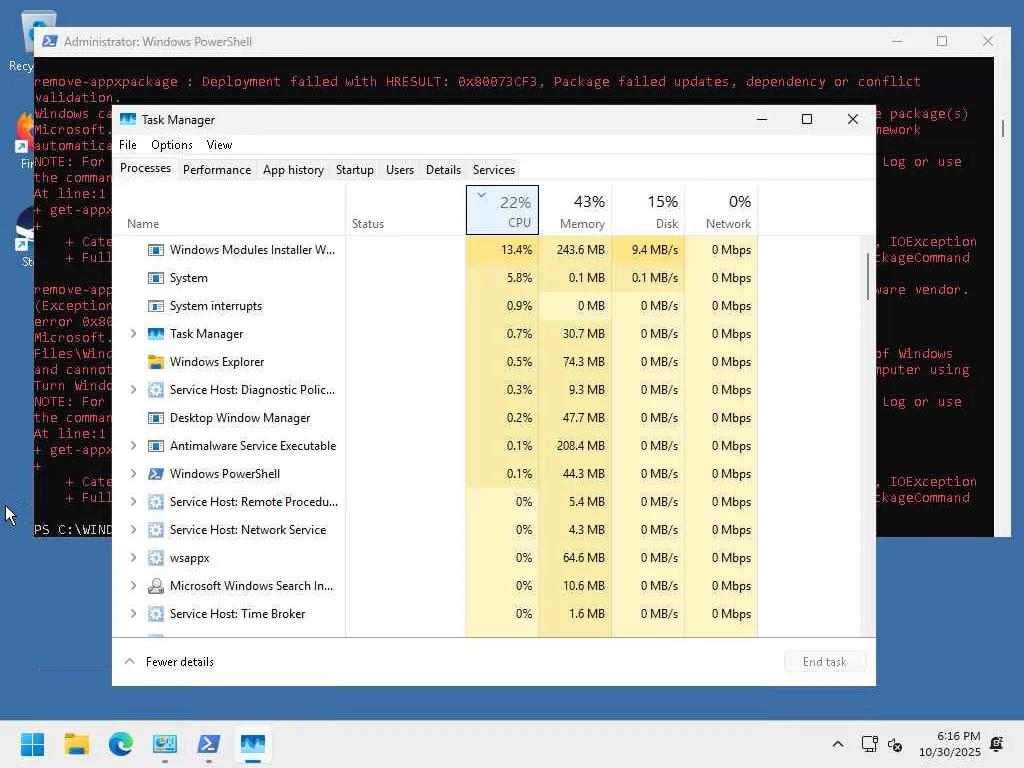Sort processes by the Network column
Image resolution: width=1024 pixels, height=768 pixels.
click(x=722, y=210)
